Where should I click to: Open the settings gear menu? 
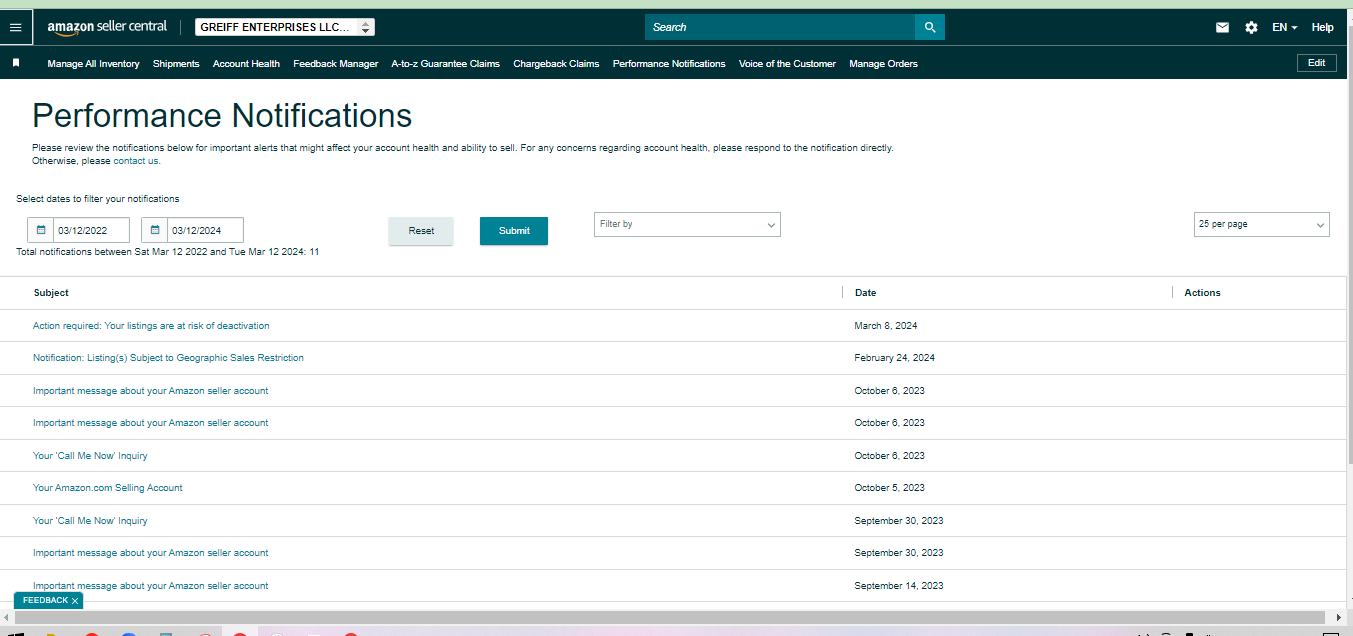tap(1251, 27)
